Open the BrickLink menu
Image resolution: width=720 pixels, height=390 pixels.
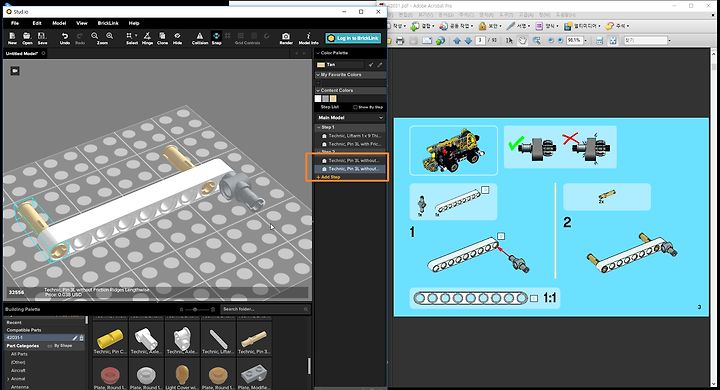click(108, 23)
